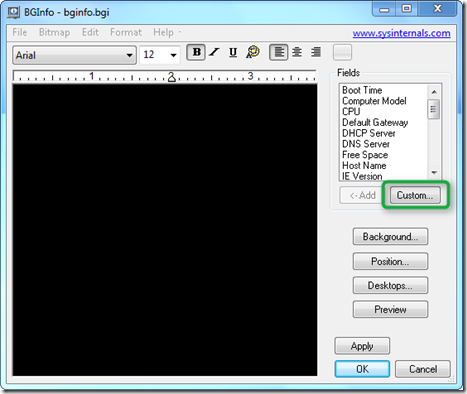Select Free Space field
467x394 pixels.
point(365,155)
